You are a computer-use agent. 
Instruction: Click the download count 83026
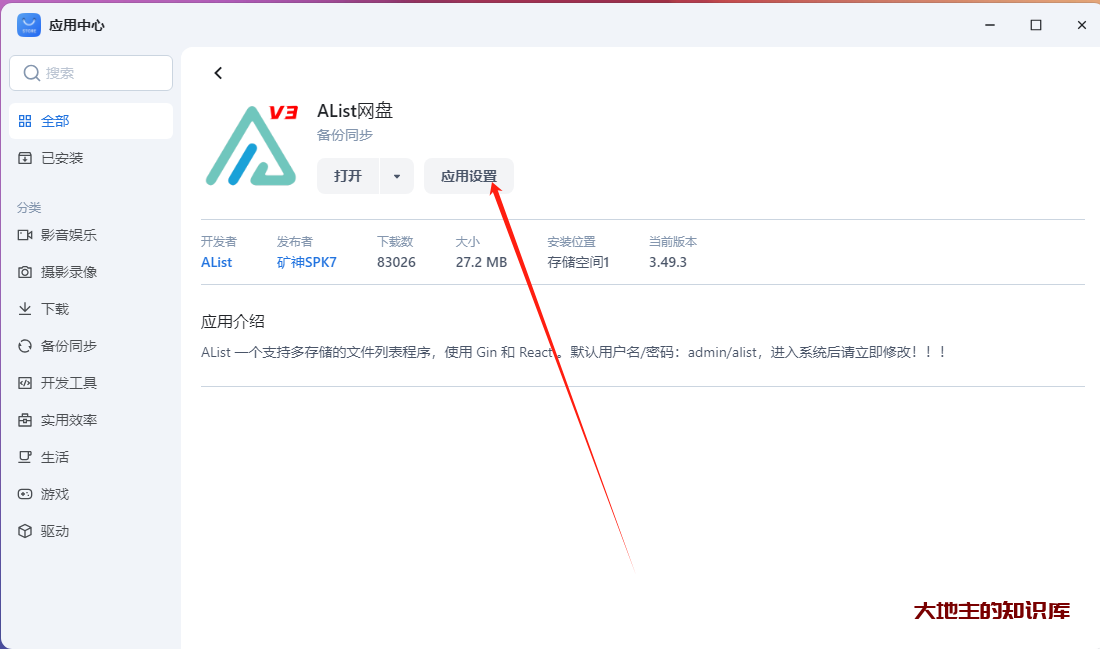(x=396, y=262)
